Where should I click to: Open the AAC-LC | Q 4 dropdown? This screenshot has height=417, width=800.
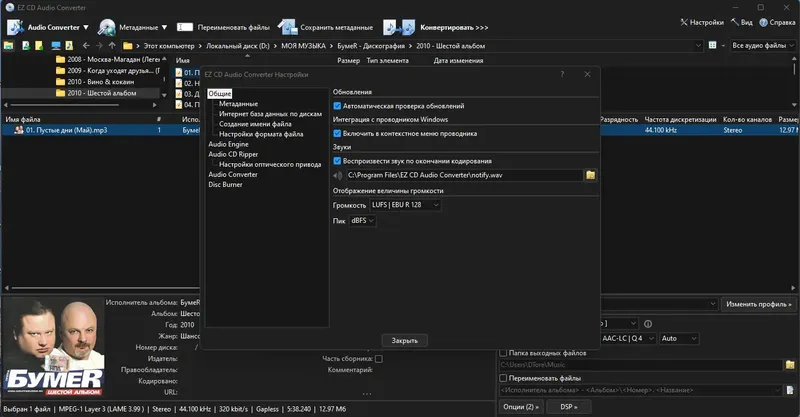[628, 338]
